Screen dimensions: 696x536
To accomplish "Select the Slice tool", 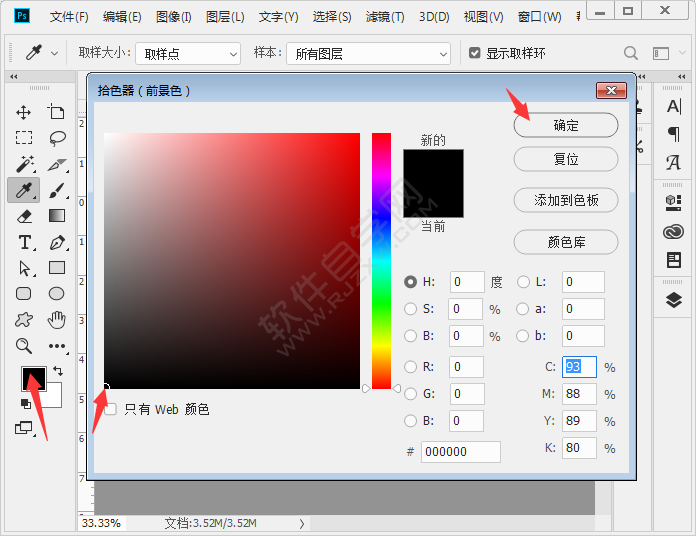I will [57, 165].
